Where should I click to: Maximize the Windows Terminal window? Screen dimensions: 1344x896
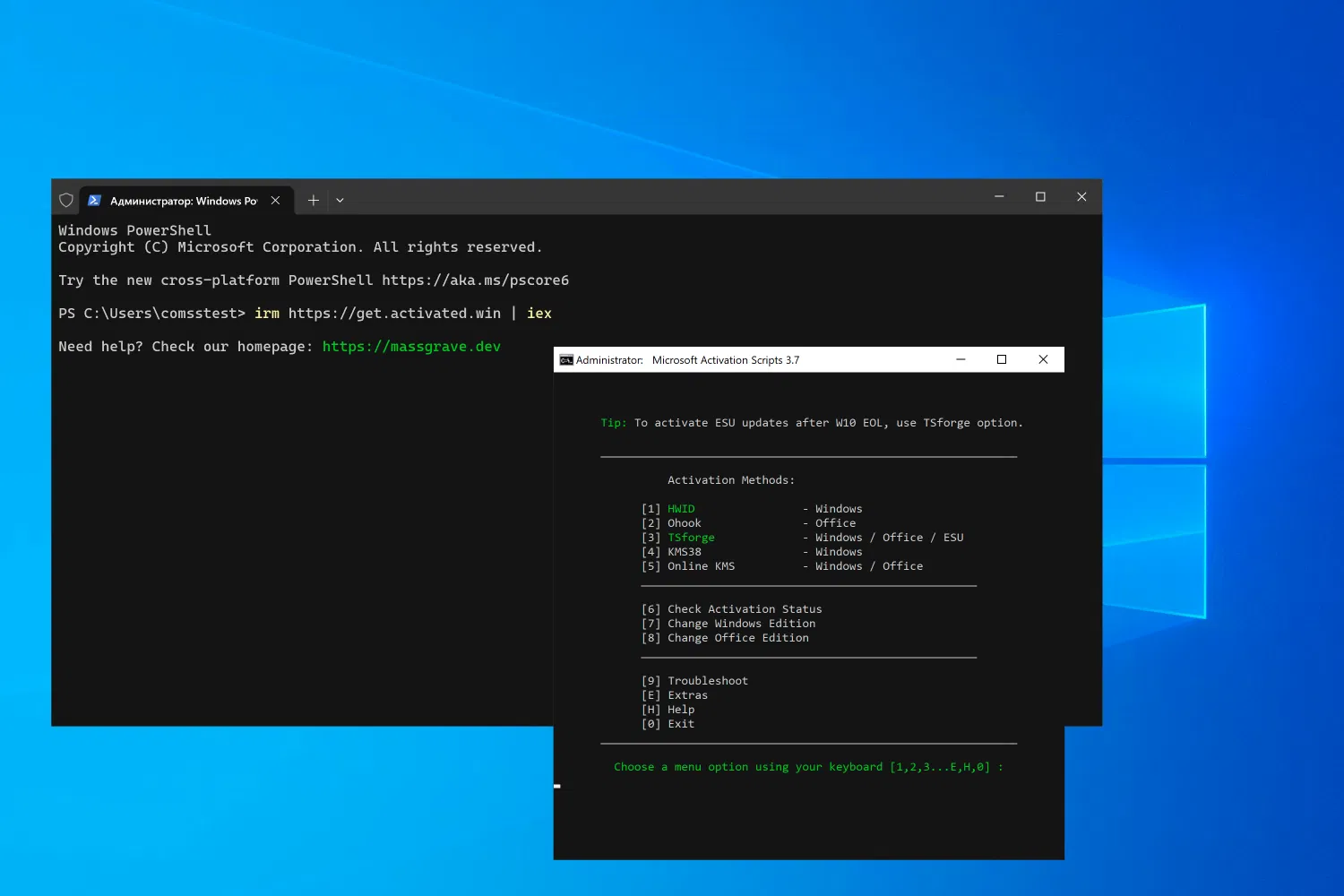1040,197
